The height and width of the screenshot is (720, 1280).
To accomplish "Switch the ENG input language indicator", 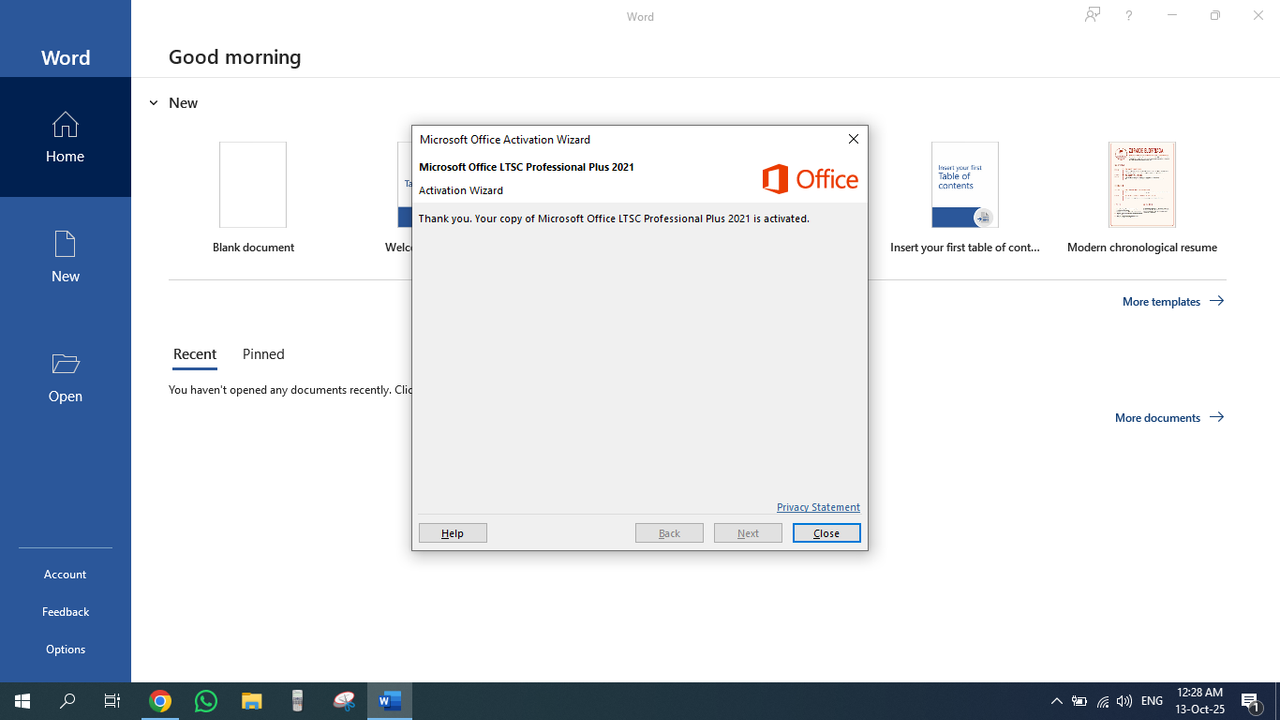I will 1152,701.
